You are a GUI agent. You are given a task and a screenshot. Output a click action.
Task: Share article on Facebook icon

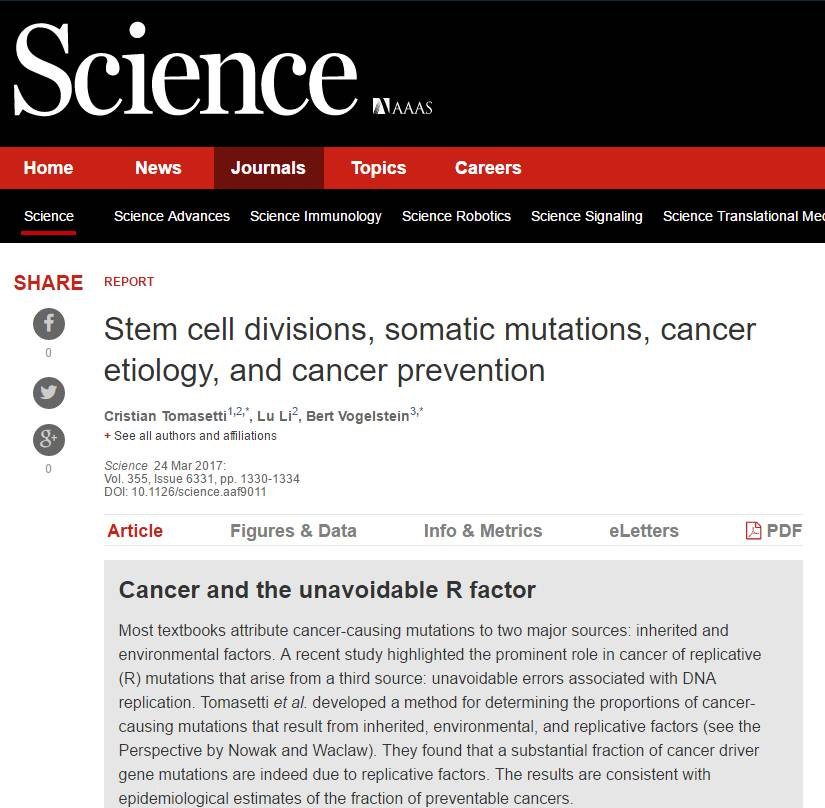(48, 323)
